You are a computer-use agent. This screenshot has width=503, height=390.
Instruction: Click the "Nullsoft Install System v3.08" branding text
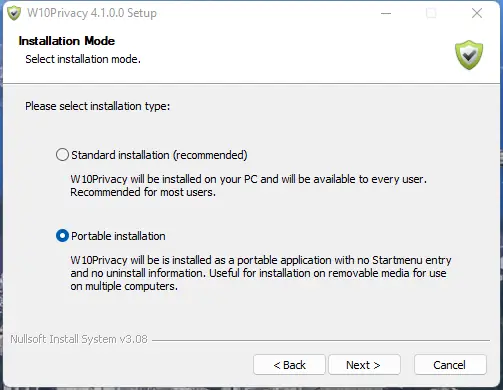point(79,339)
